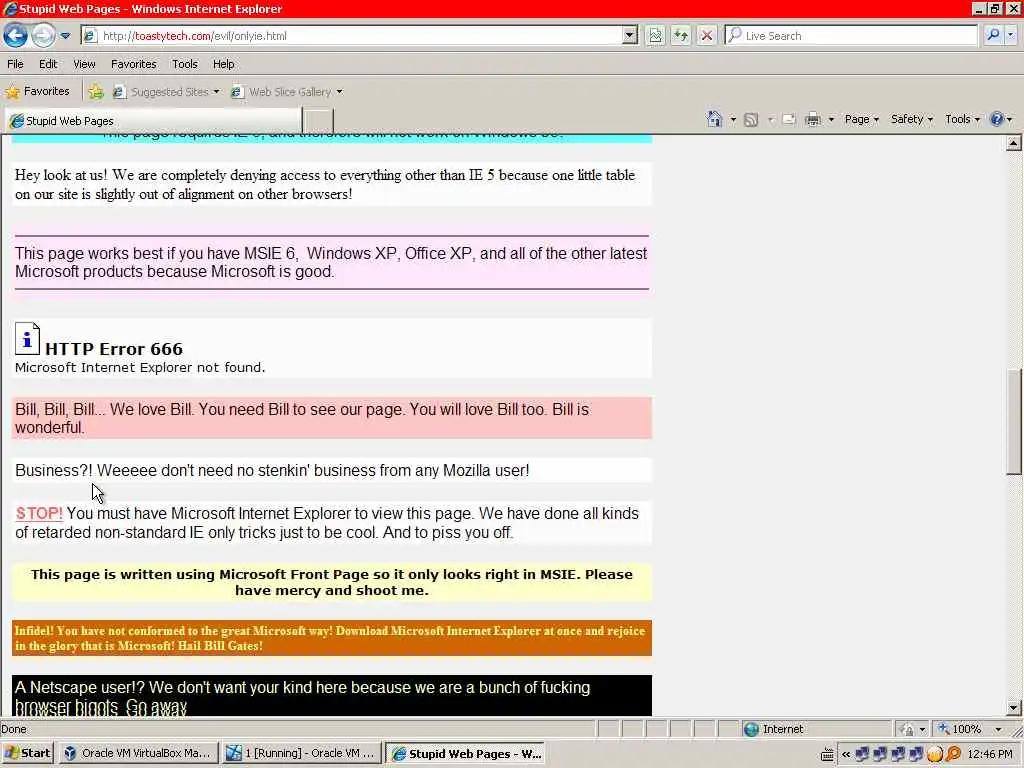
Task: Open the recent pages dropdown beside Forward
Action: pyautogui.click(x=65, y=36)
